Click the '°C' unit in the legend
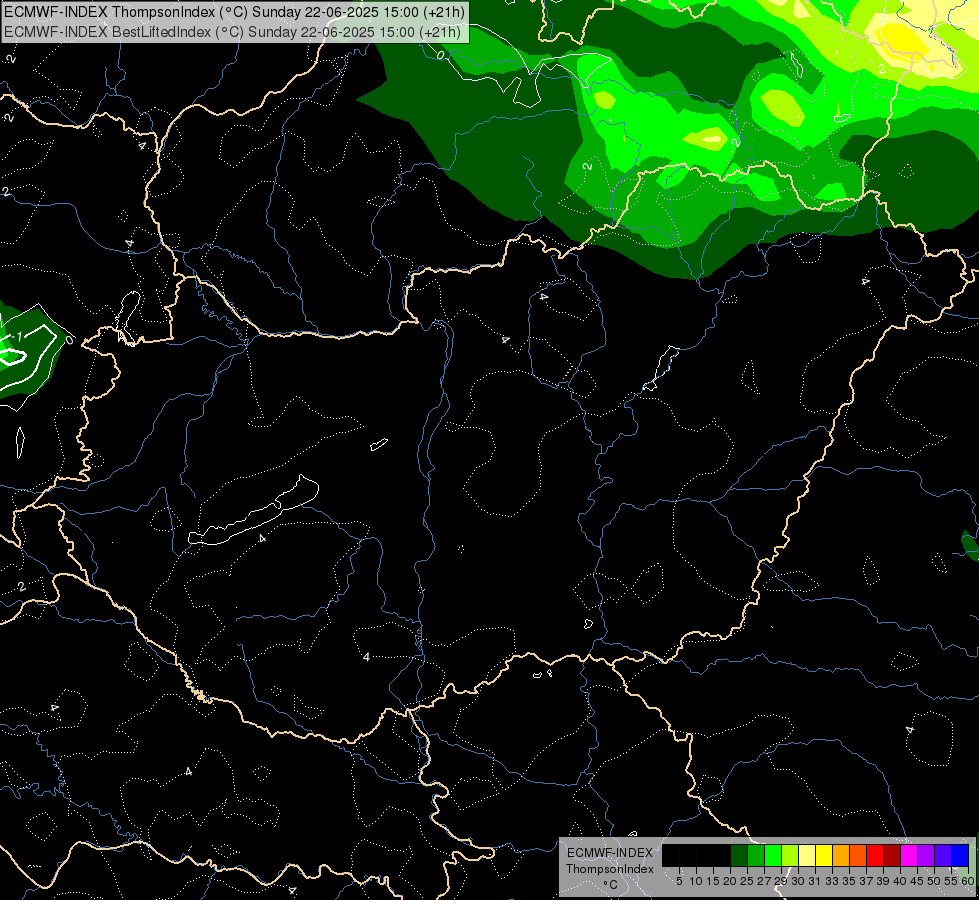 point(611,885)
